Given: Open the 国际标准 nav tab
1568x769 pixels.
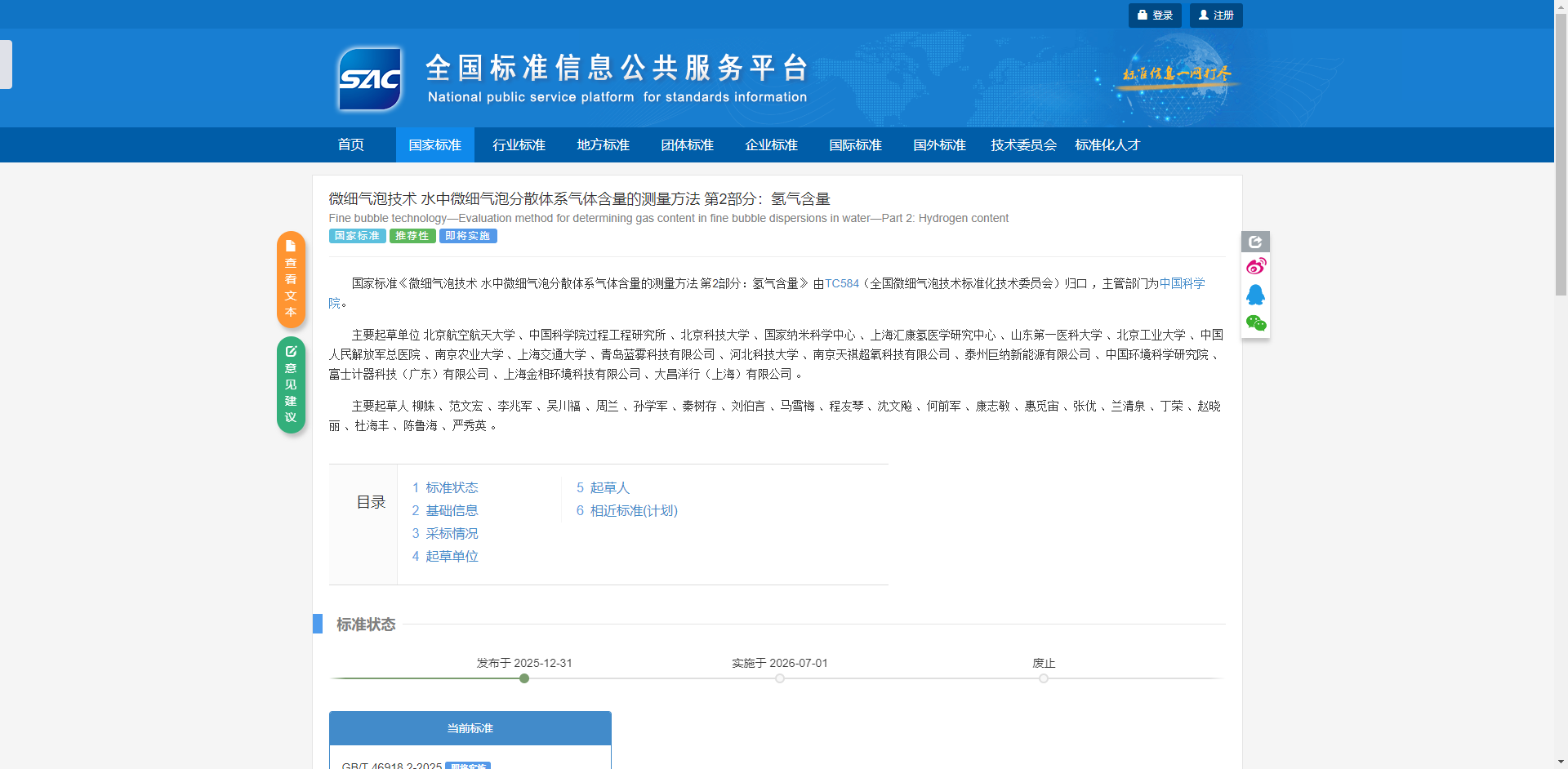Looking at the screenshot, I should 855,144.
